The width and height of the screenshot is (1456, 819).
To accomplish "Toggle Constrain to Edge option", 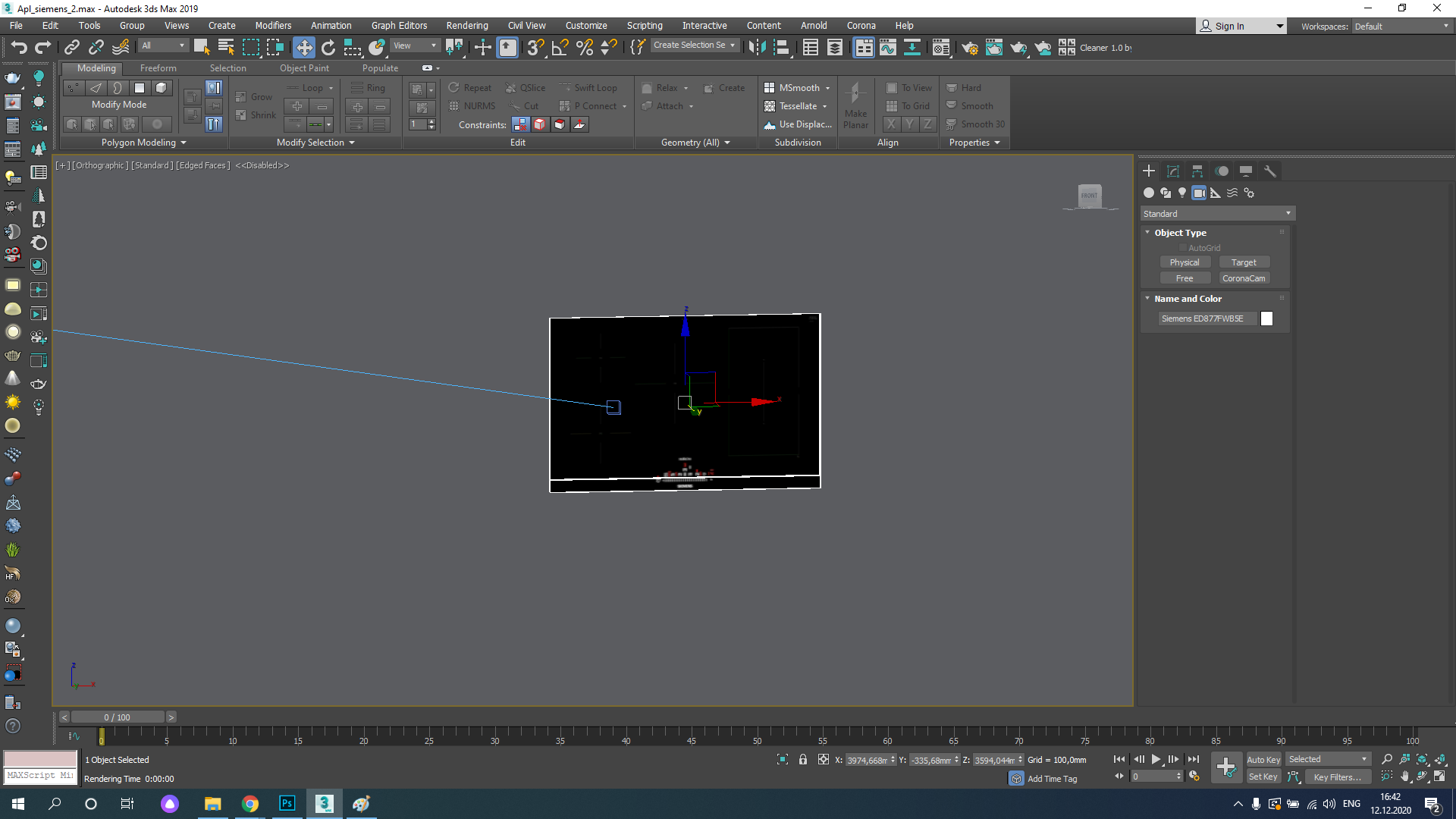I will click(x=540, y=124).
